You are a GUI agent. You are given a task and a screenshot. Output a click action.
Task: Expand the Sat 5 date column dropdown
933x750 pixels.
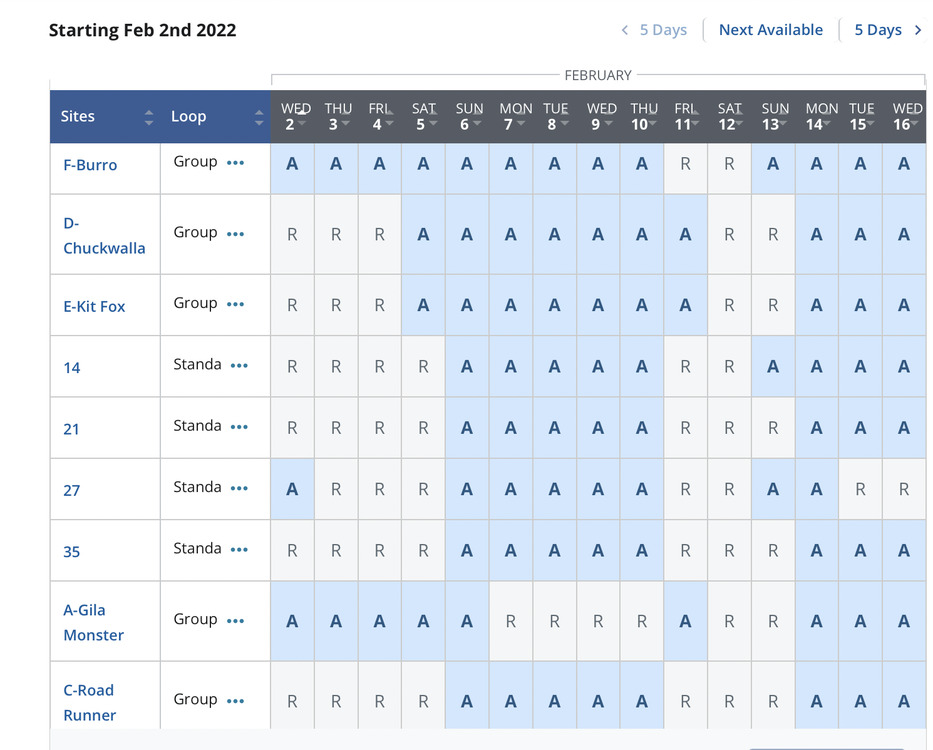click(x=432, y=125)
